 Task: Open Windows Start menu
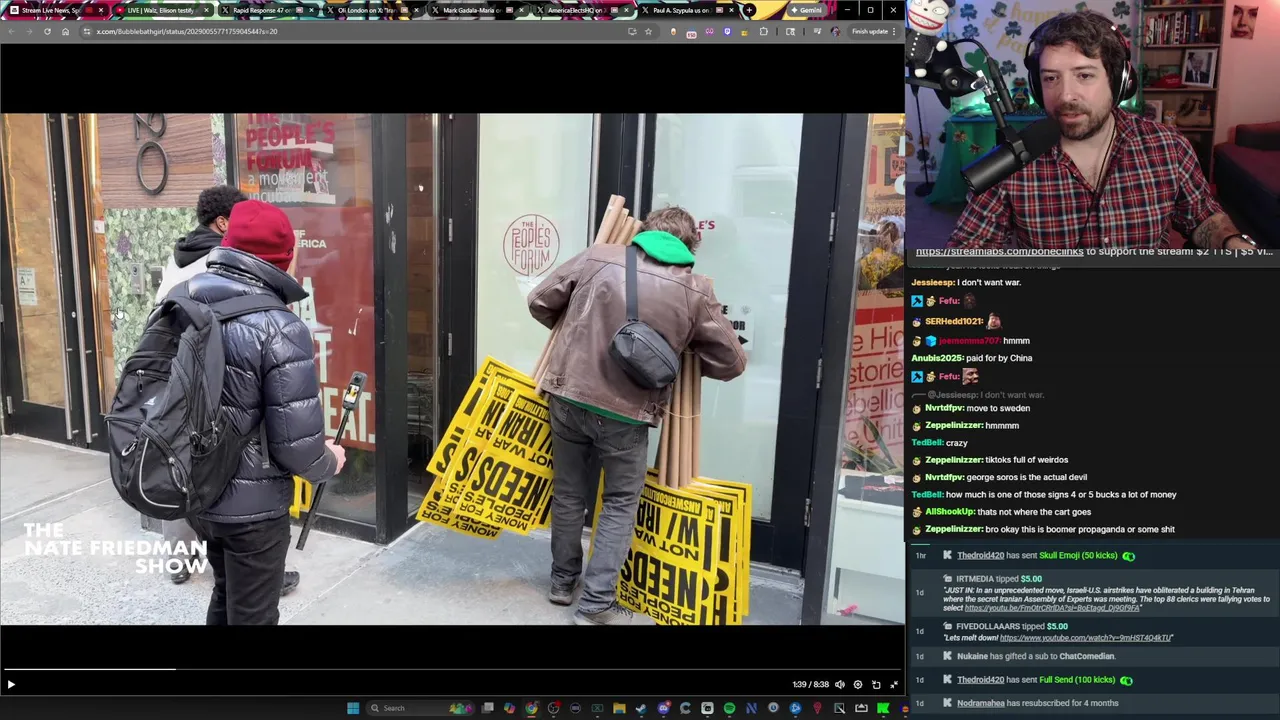[x=353, y=708]
